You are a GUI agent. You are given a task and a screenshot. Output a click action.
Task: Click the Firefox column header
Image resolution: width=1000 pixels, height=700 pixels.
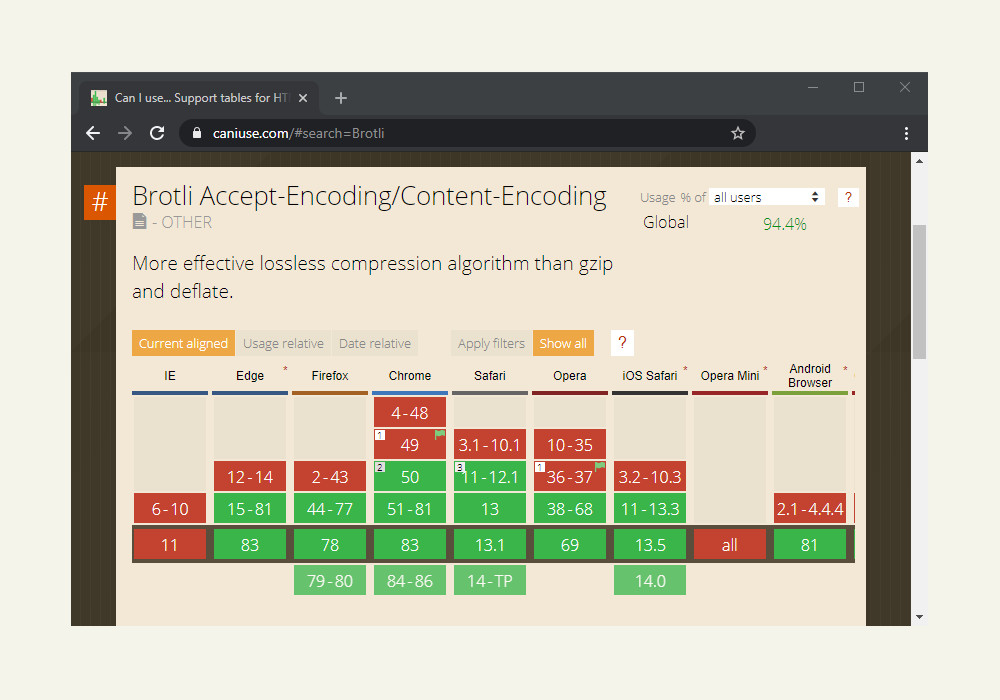330,376
